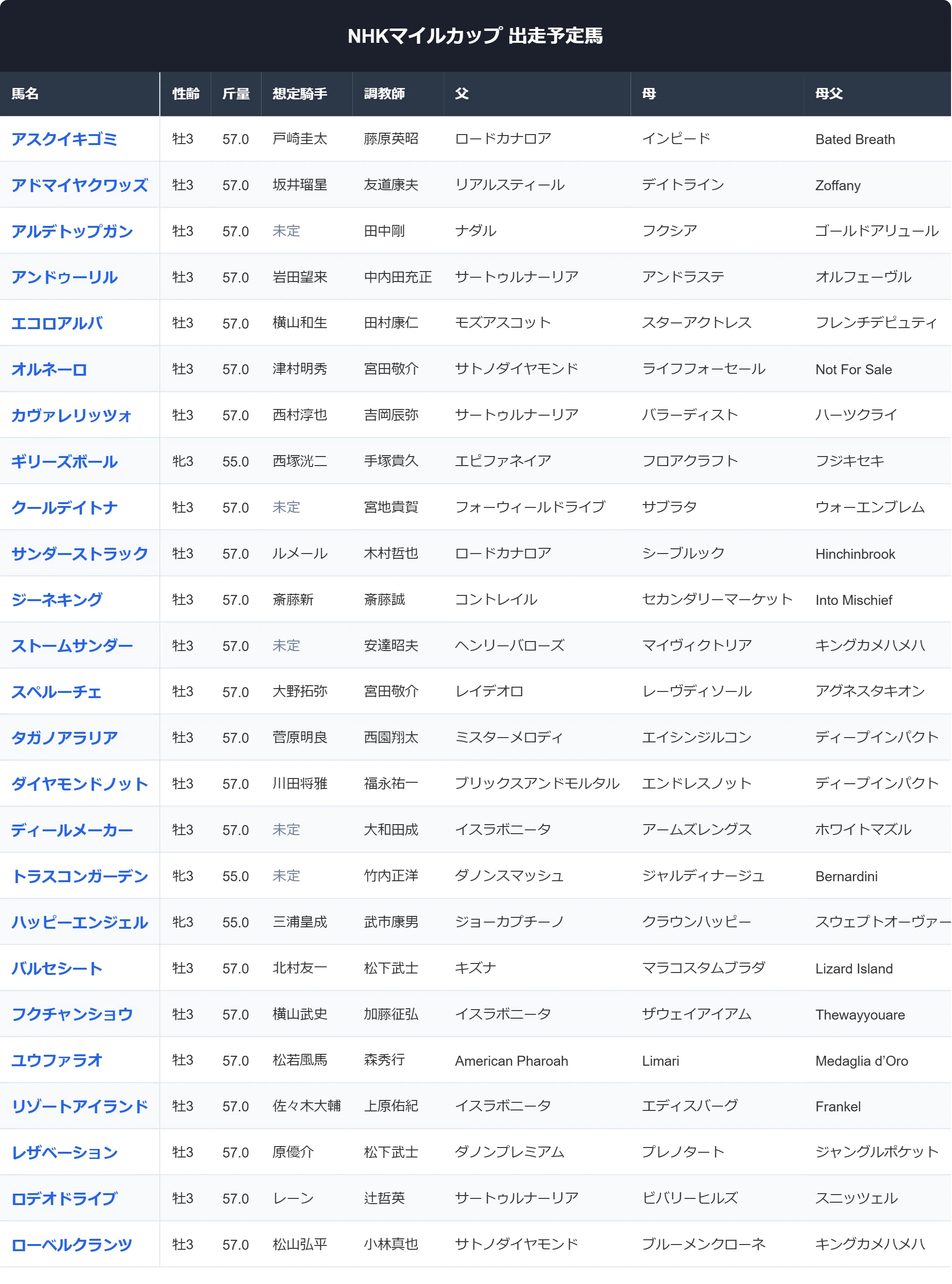The height and width of the screenshot is (1284, 952).
Task: Open the アスクイキゴミ horse link
Action: click(64, 139)
